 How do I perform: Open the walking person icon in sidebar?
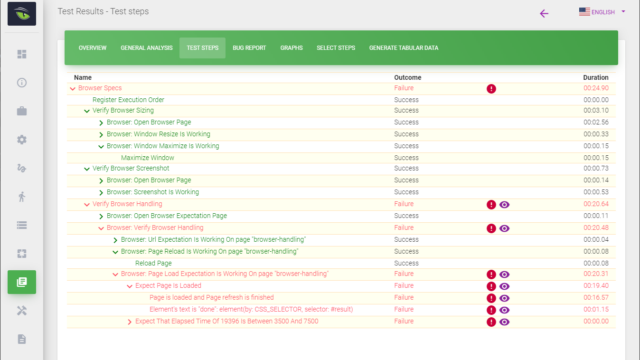click(x=22, y=197)
